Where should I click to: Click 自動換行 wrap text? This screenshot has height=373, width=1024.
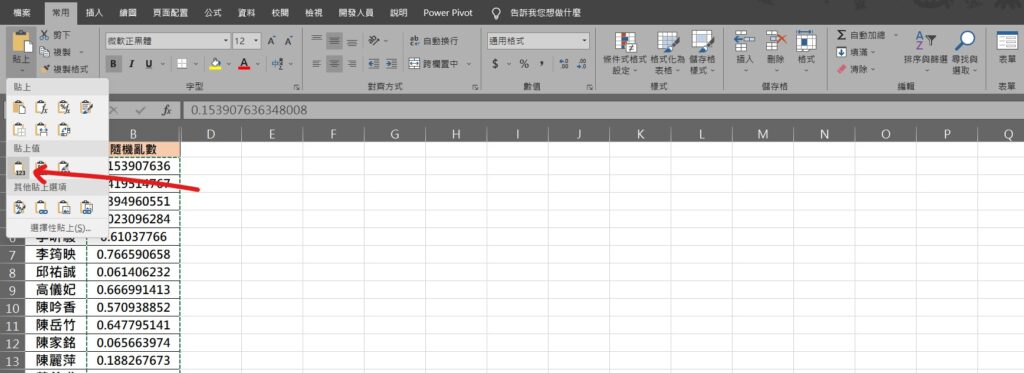pos(434,41)
